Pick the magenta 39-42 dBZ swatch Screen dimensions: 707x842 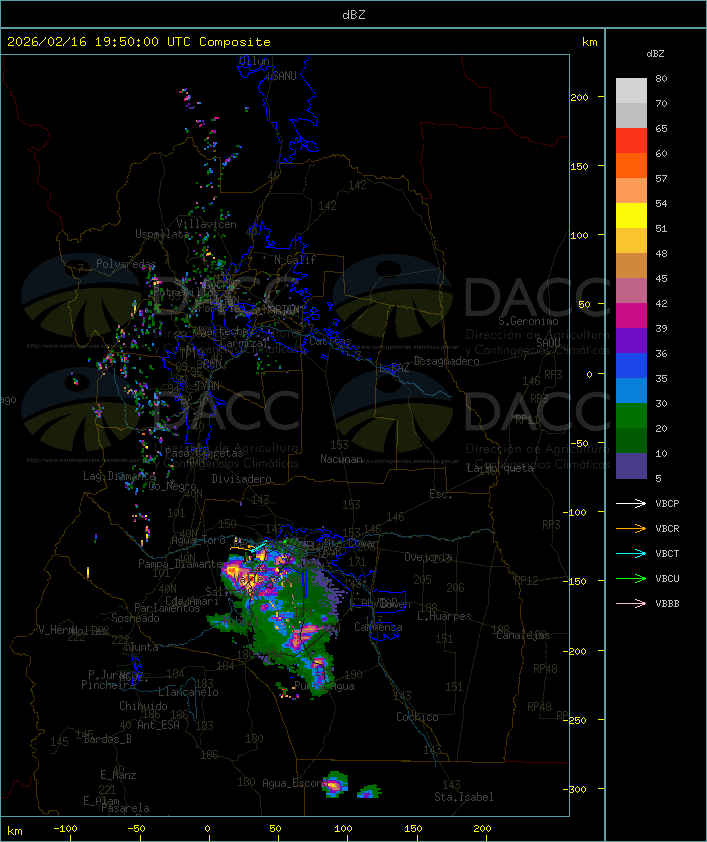point(631,316)
